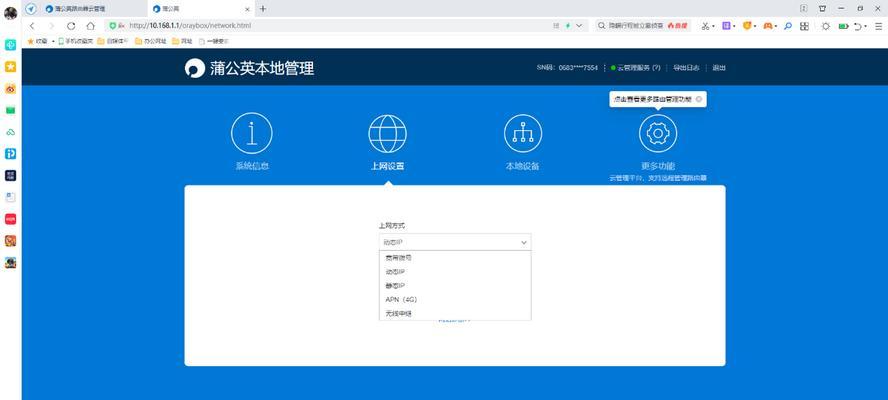The width and height of the screenshot is (888, 400).
Task: Click the blue P sidebar icon
Action: (10, 154)
